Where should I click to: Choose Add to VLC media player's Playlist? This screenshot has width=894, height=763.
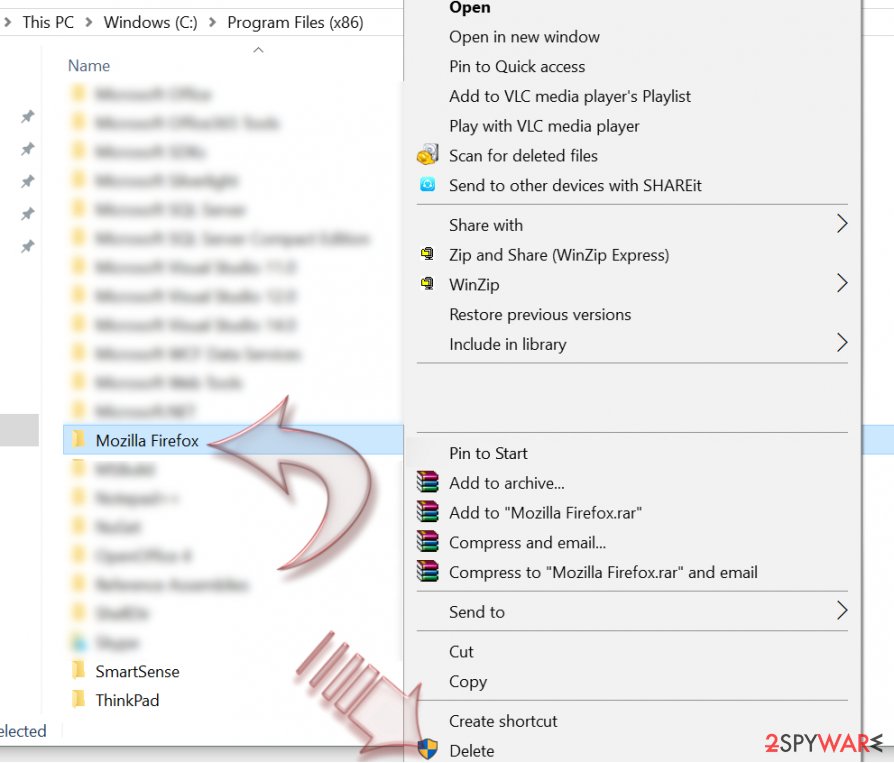point(570,96)
